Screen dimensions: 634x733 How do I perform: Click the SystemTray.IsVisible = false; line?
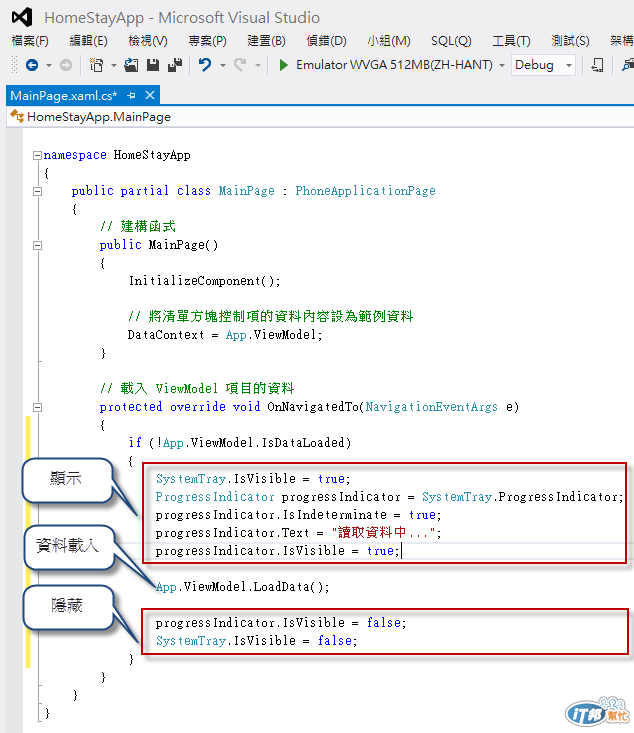(x=257, y=641)
